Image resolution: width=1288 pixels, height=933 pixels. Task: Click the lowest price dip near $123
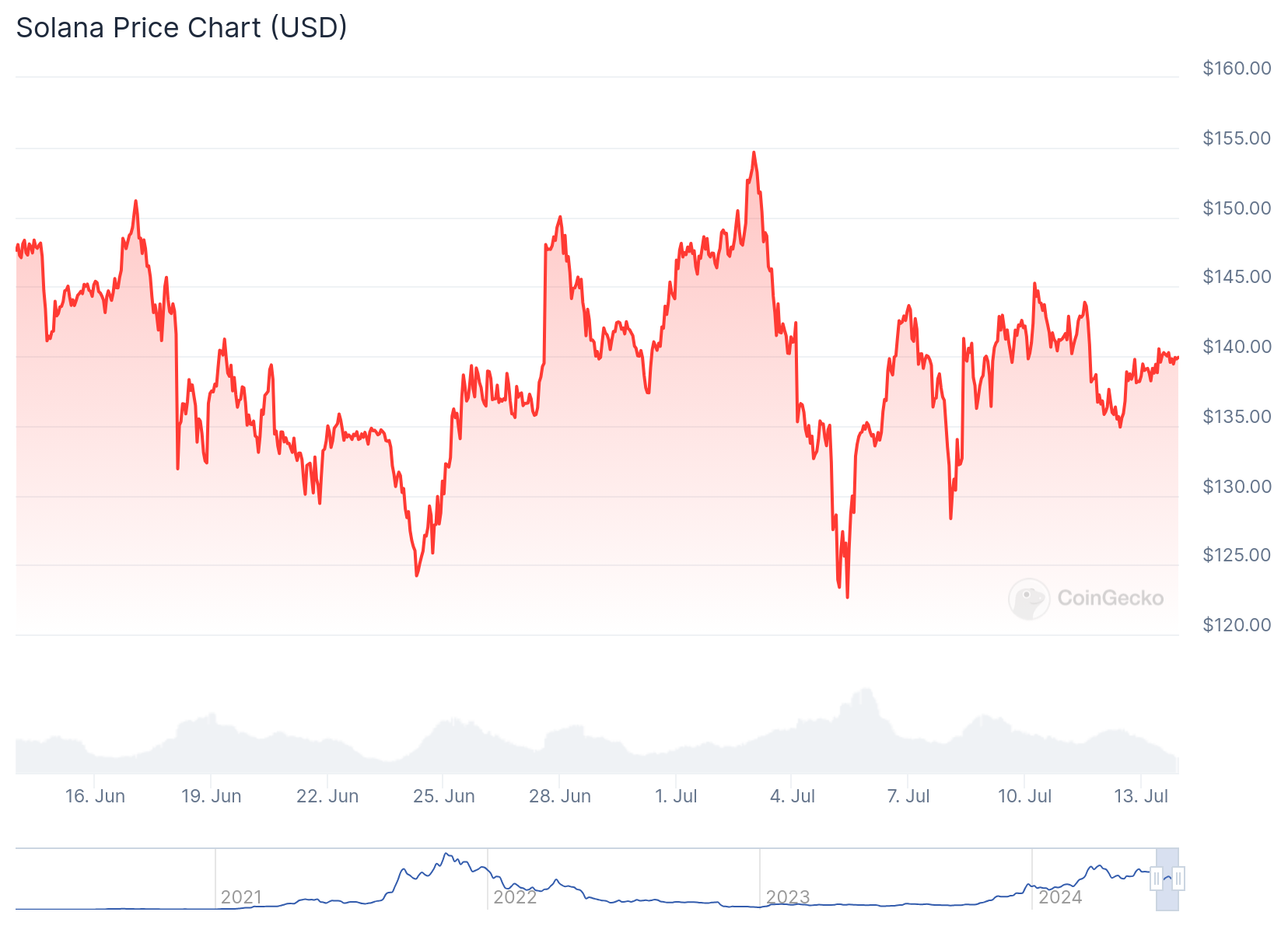(x=847, y=596)
